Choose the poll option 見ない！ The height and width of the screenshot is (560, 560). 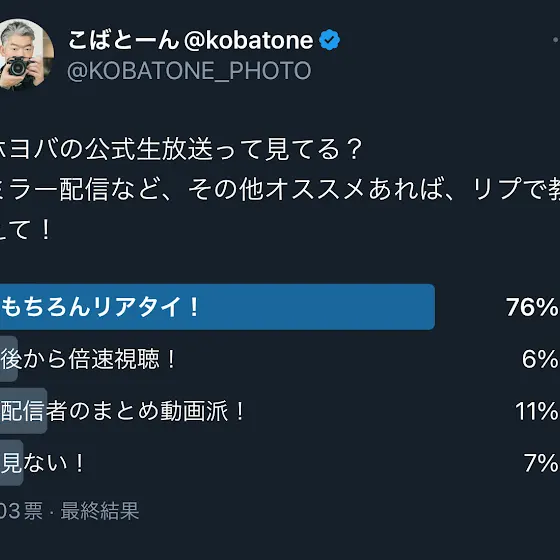42,462
